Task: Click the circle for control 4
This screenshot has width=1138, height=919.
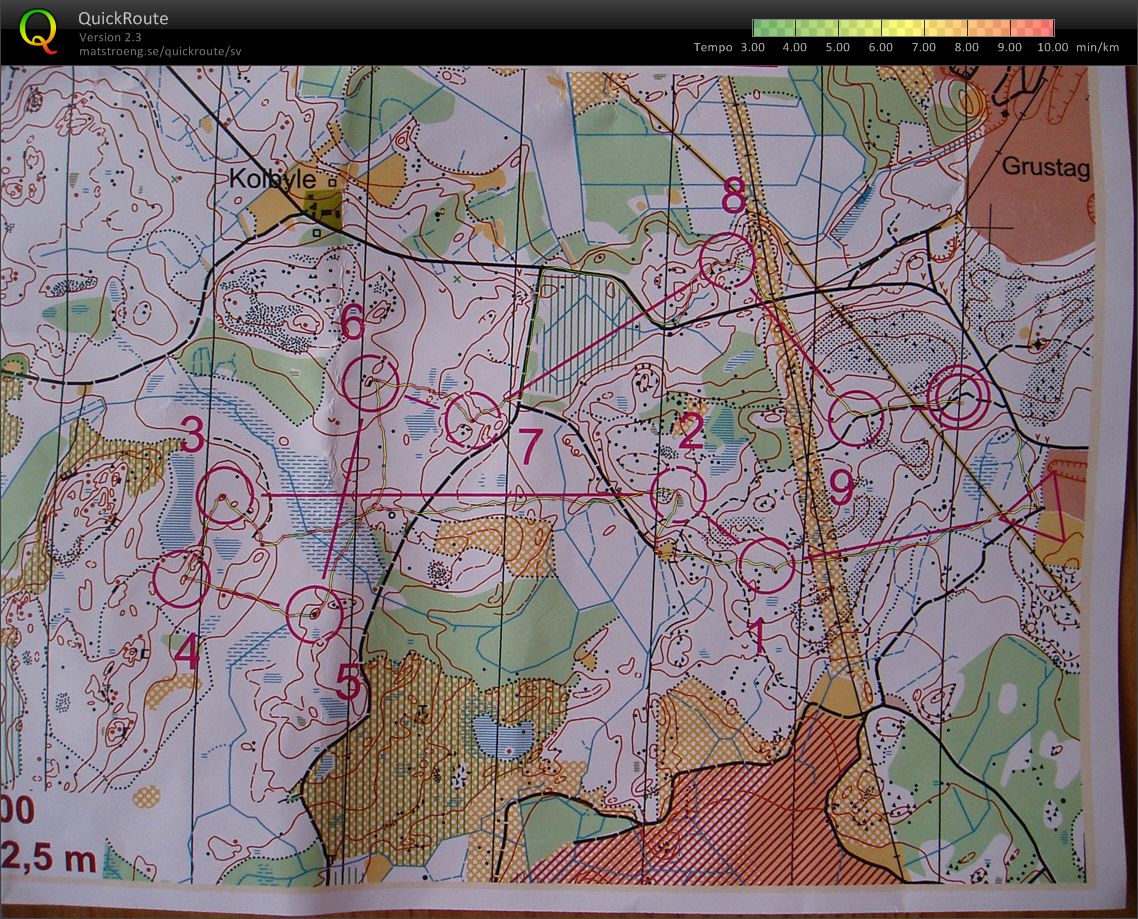Action: (181, 579)
